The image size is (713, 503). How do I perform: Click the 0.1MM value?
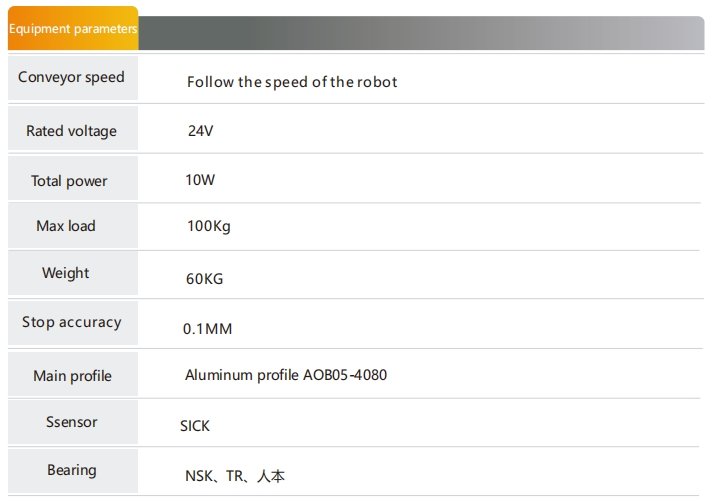pos(207,328)
